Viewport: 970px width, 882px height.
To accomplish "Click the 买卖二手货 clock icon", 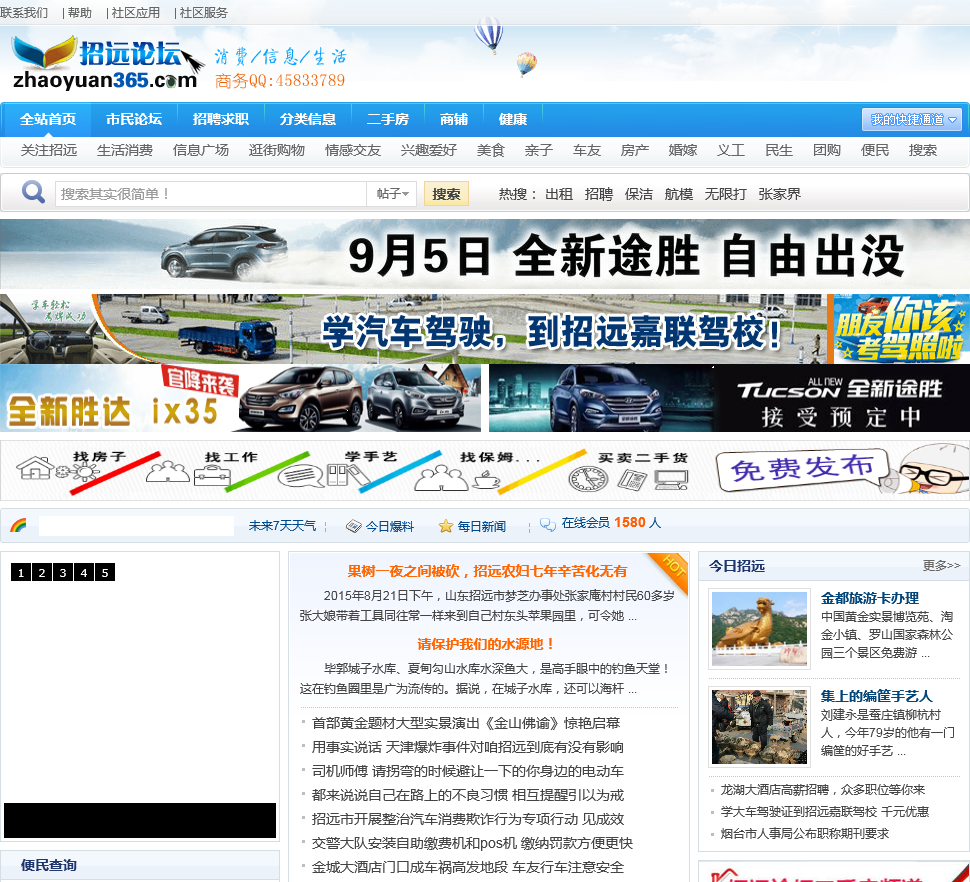I will point(588,479).
